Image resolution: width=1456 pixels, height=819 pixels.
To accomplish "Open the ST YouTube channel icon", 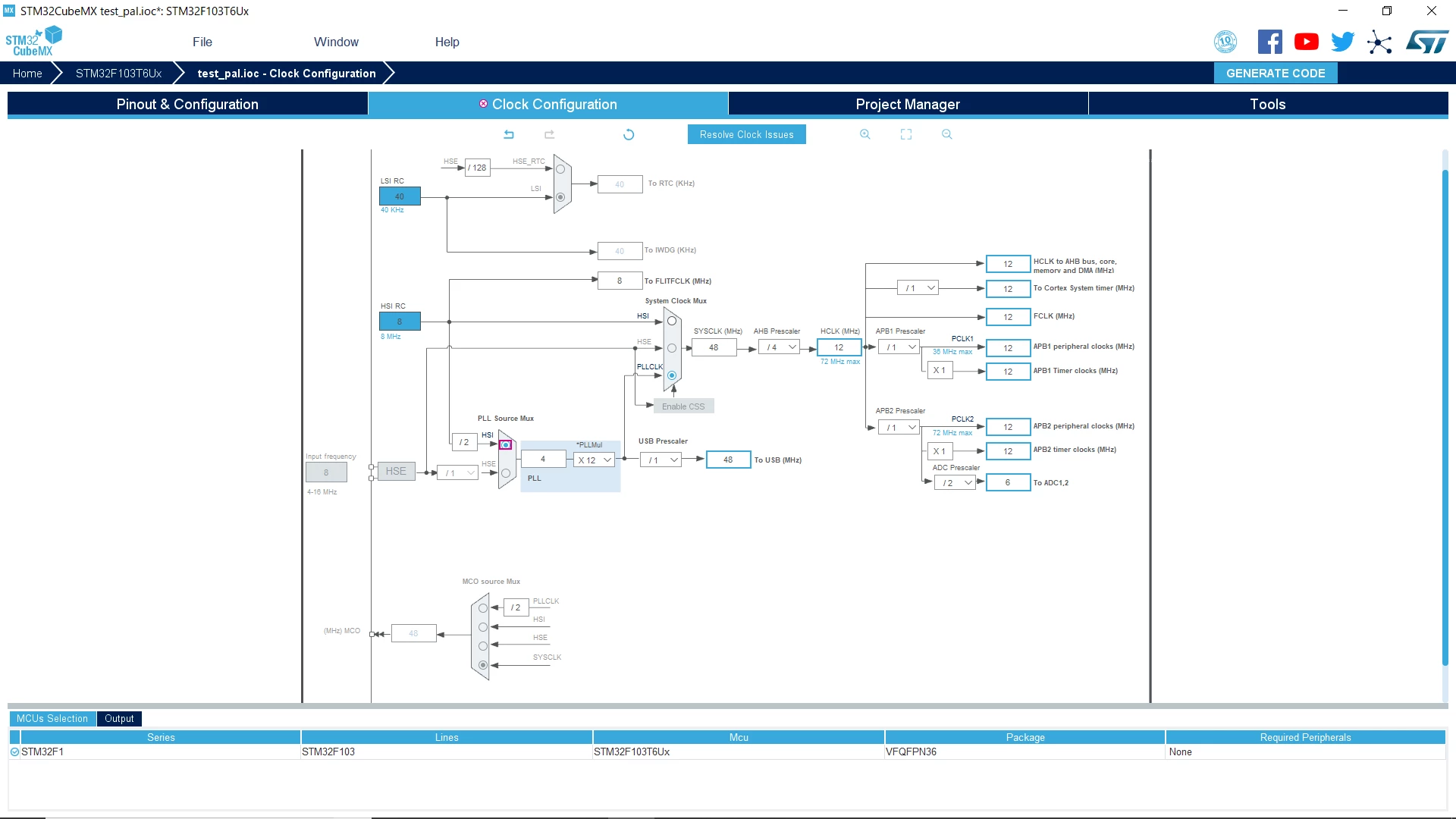I will (1307, 42).
